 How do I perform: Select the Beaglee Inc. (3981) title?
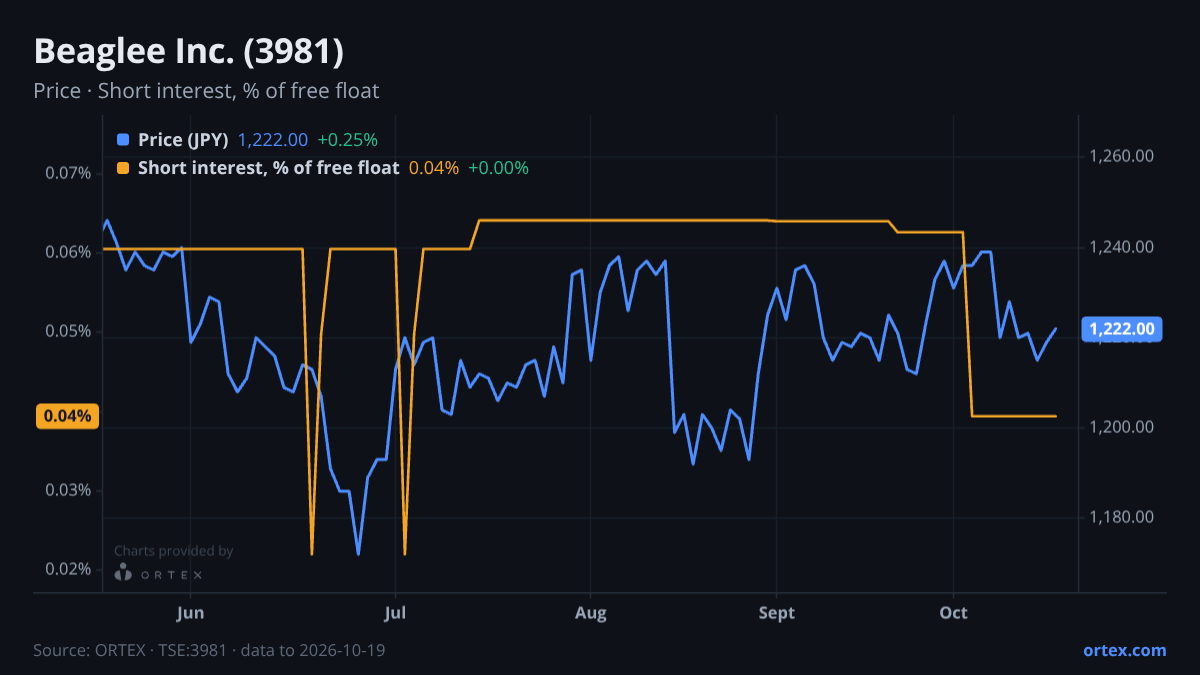[189, 52]
